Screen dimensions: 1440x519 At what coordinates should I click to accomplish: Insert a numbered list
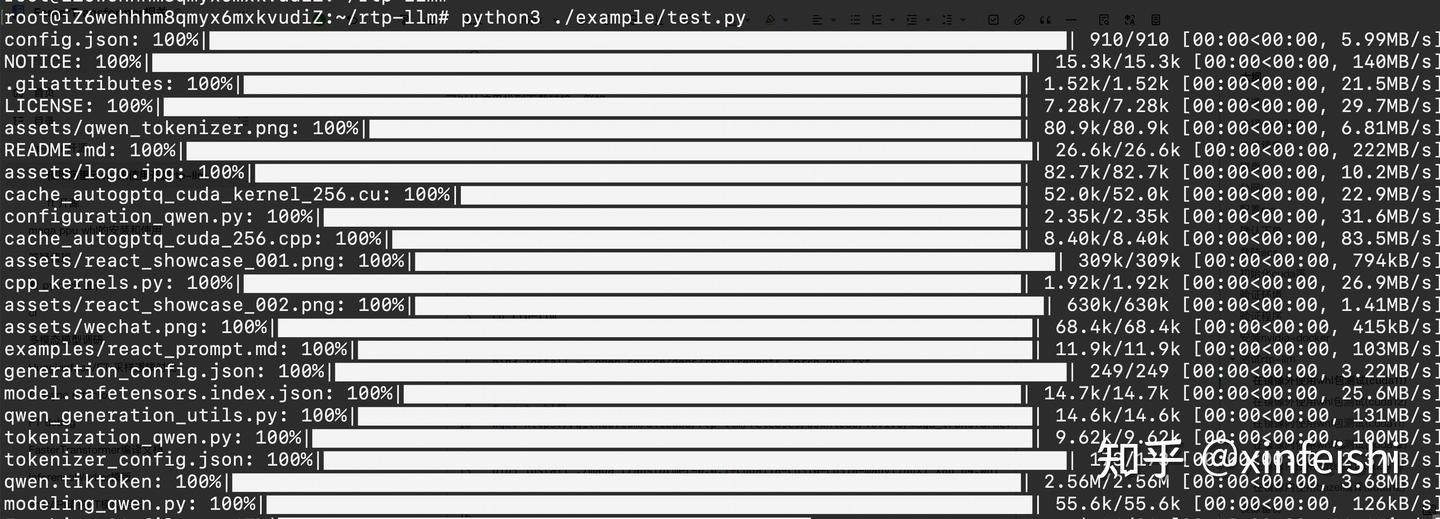point(876,19)
